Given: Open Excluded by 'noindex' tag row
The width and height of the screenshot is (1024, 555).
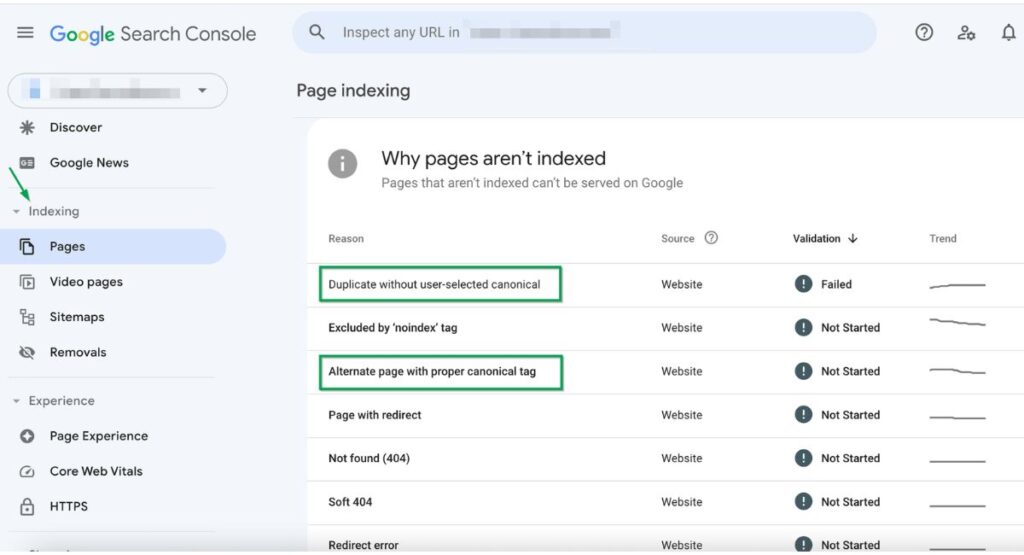Looking at the screenshot, I should pos(392,327).
